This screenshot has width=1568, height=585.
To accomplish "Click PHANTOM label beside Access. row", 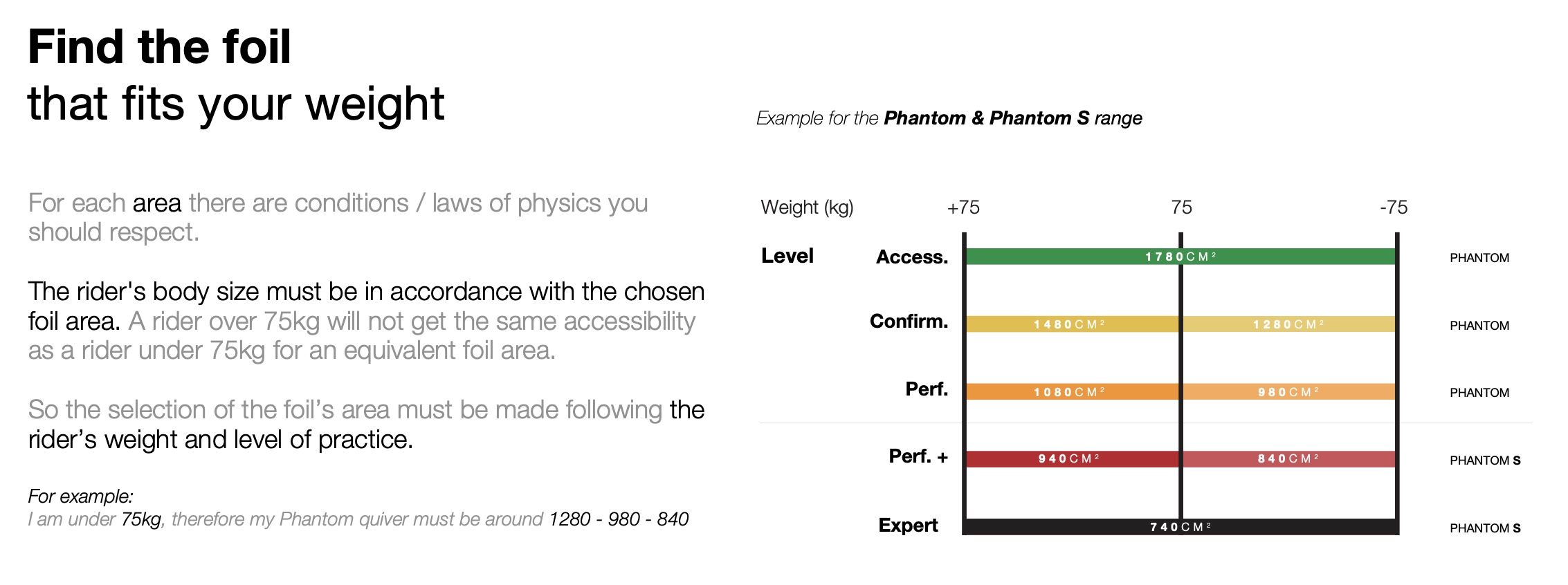I will pyautogui.click(x=1479, y=258).
